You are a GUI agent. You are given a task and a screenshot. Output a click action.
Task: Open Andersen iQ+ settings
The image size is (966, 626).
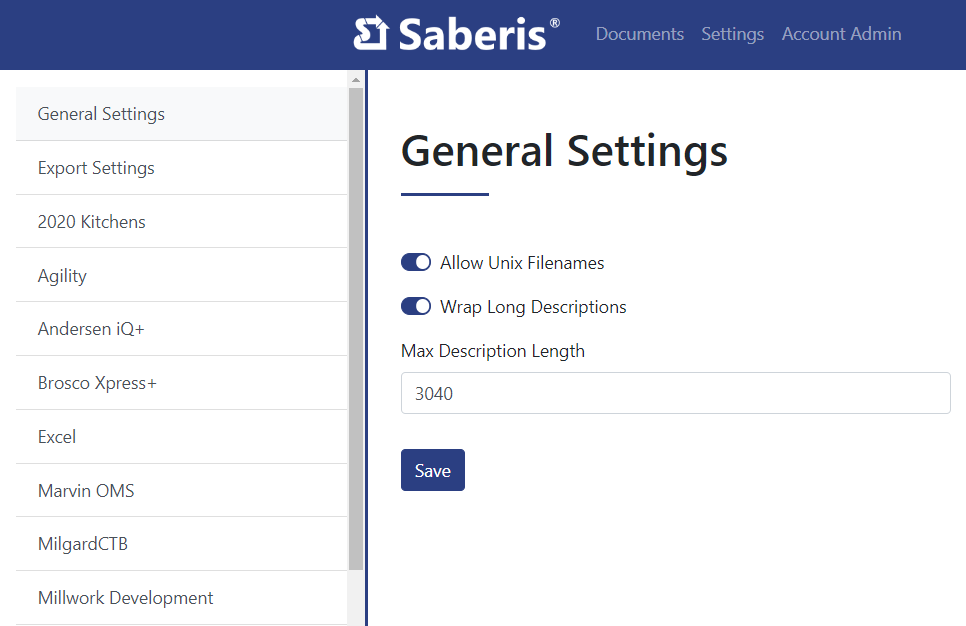coord(91,328)
